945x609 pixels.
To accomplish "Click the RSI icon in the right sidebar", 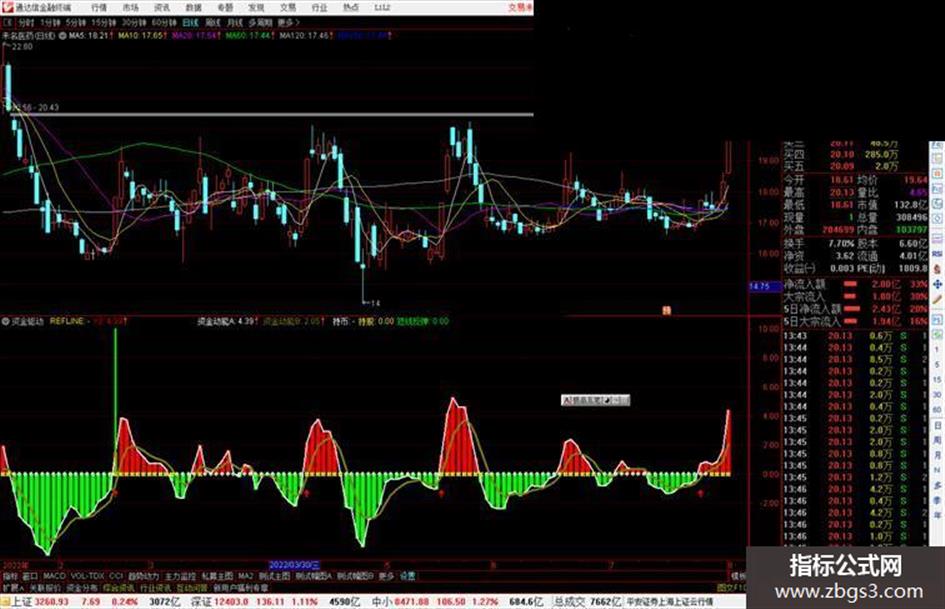I will (x=937, y=254).
